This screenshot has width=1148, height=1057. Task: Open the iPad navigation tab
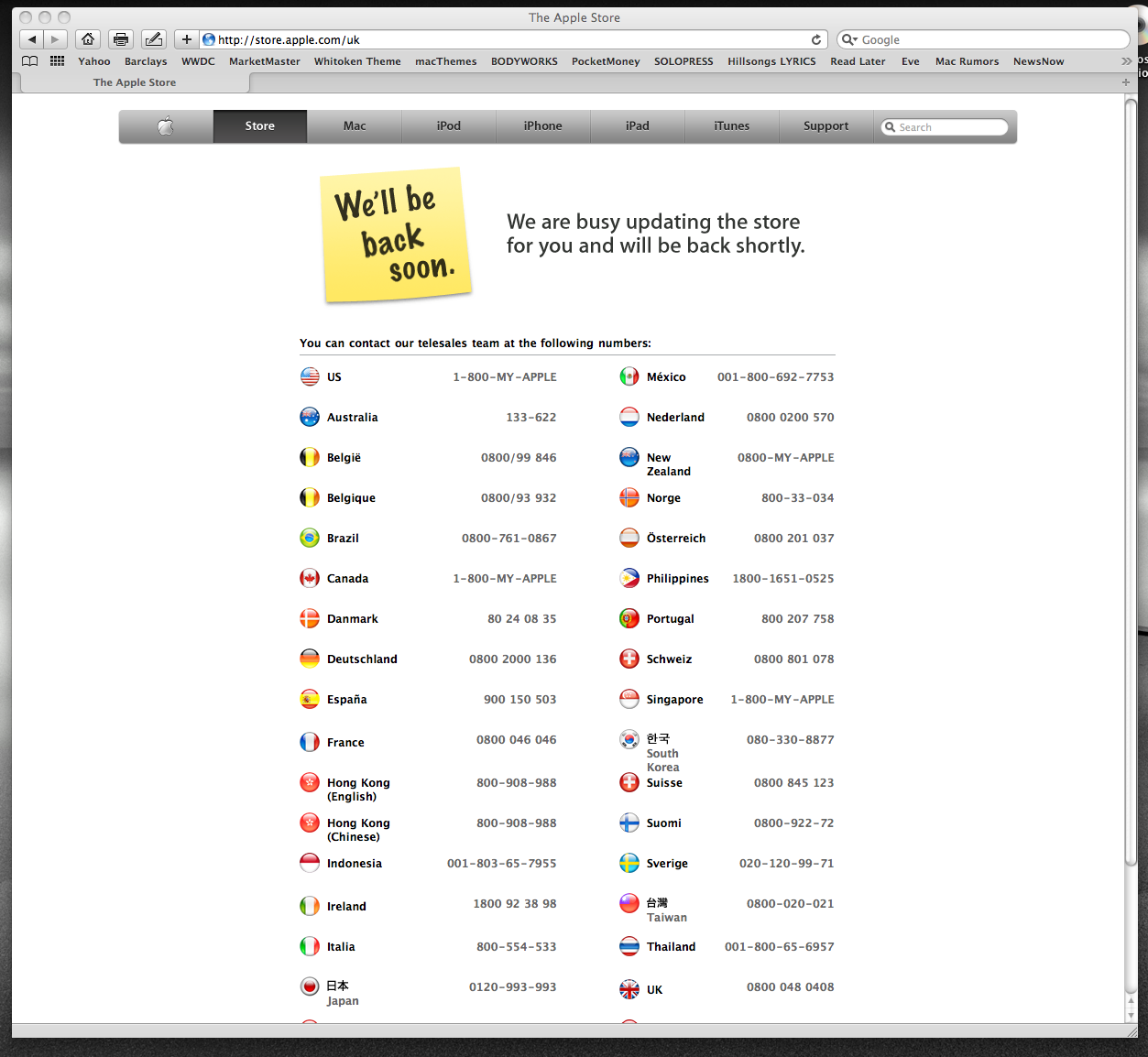[x=638, y=126]
